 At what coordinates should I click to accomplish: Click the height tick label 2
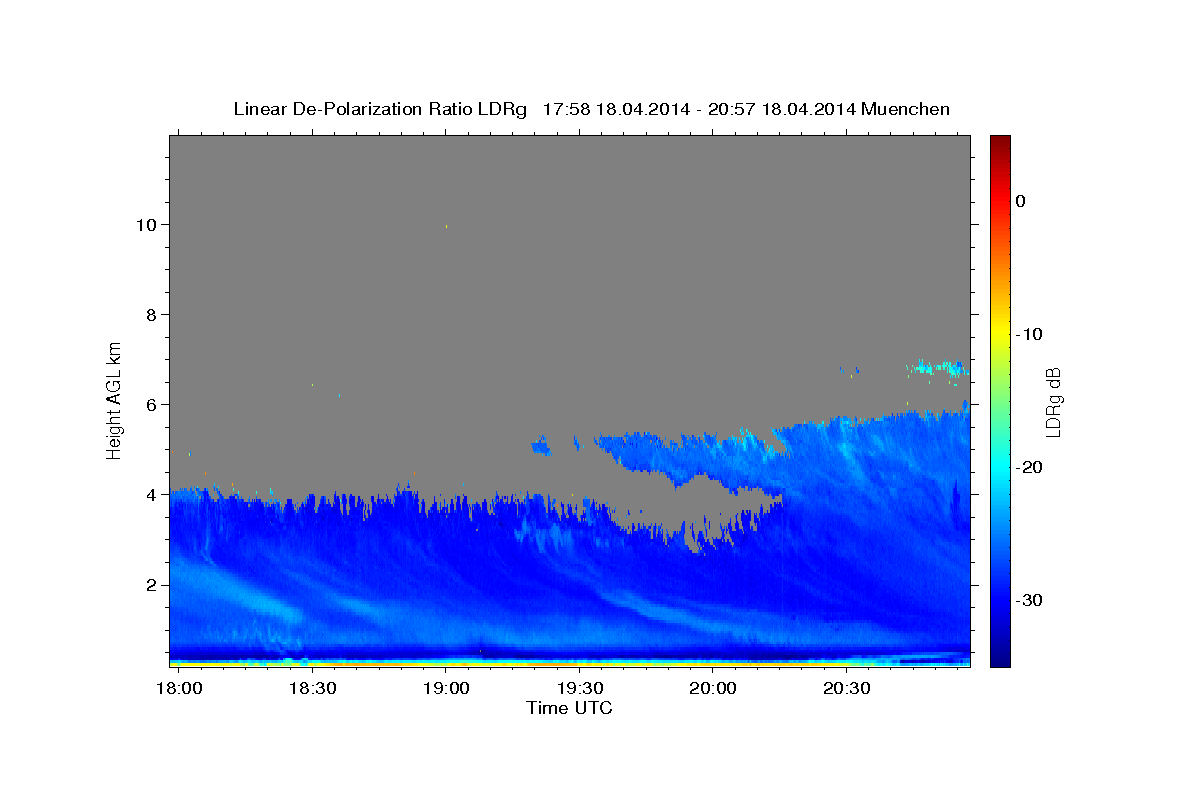[153, 585]
